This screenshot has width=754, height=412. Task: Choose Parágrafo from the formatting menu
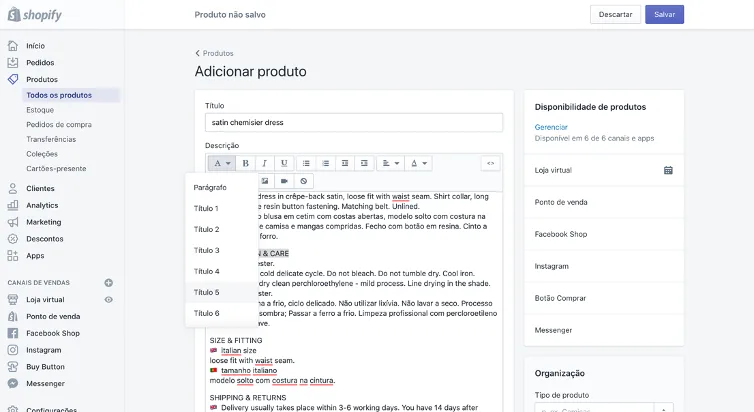tap(222, 187)
